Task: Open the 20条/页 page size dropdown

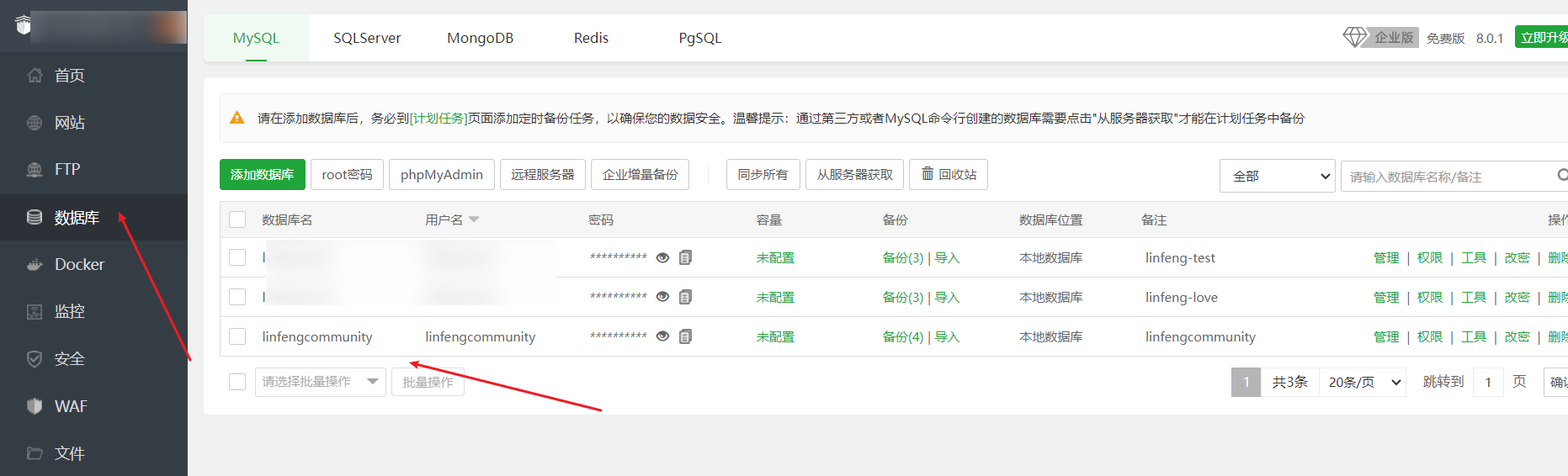Action: click(x=1363, y=382)
